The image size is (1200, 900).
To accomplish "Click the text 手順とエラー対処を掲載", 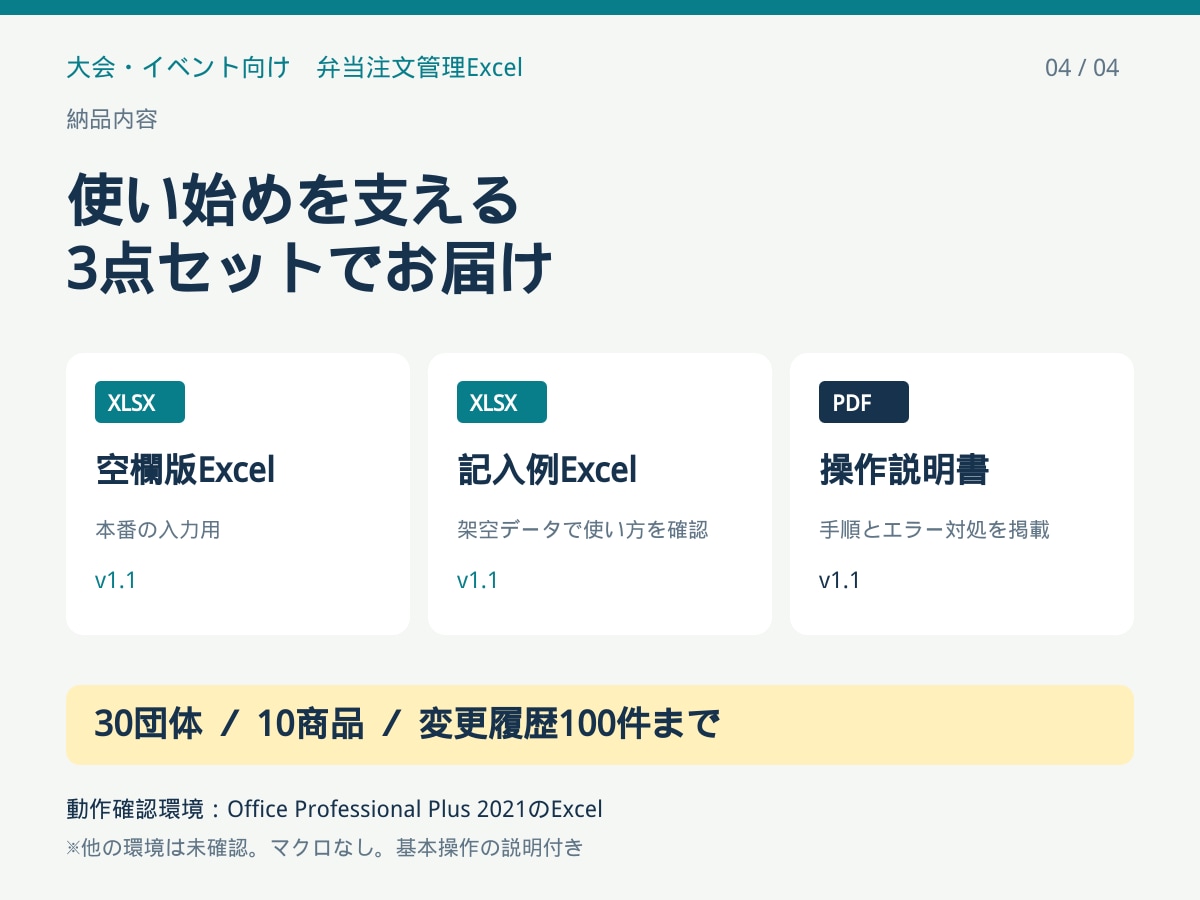I will click(x=934, y=530).
